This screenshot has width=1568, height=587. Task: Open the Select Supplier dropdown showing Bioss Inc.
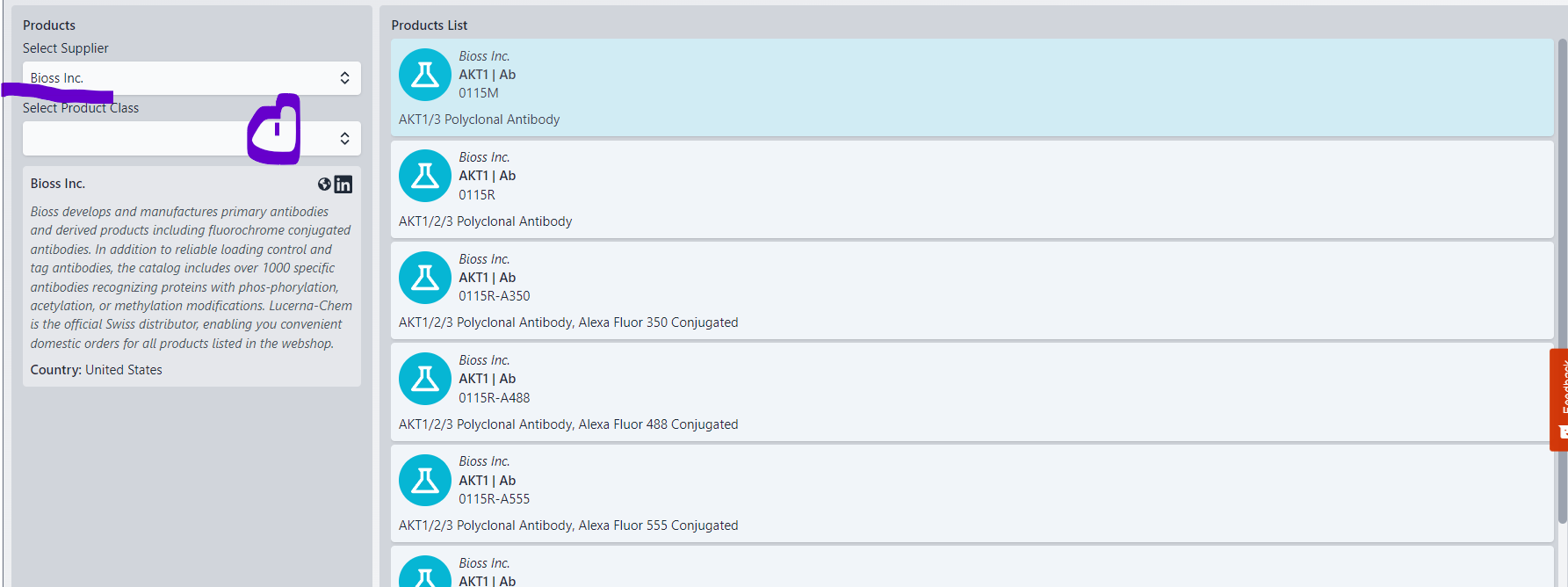[x=191, y=78]
